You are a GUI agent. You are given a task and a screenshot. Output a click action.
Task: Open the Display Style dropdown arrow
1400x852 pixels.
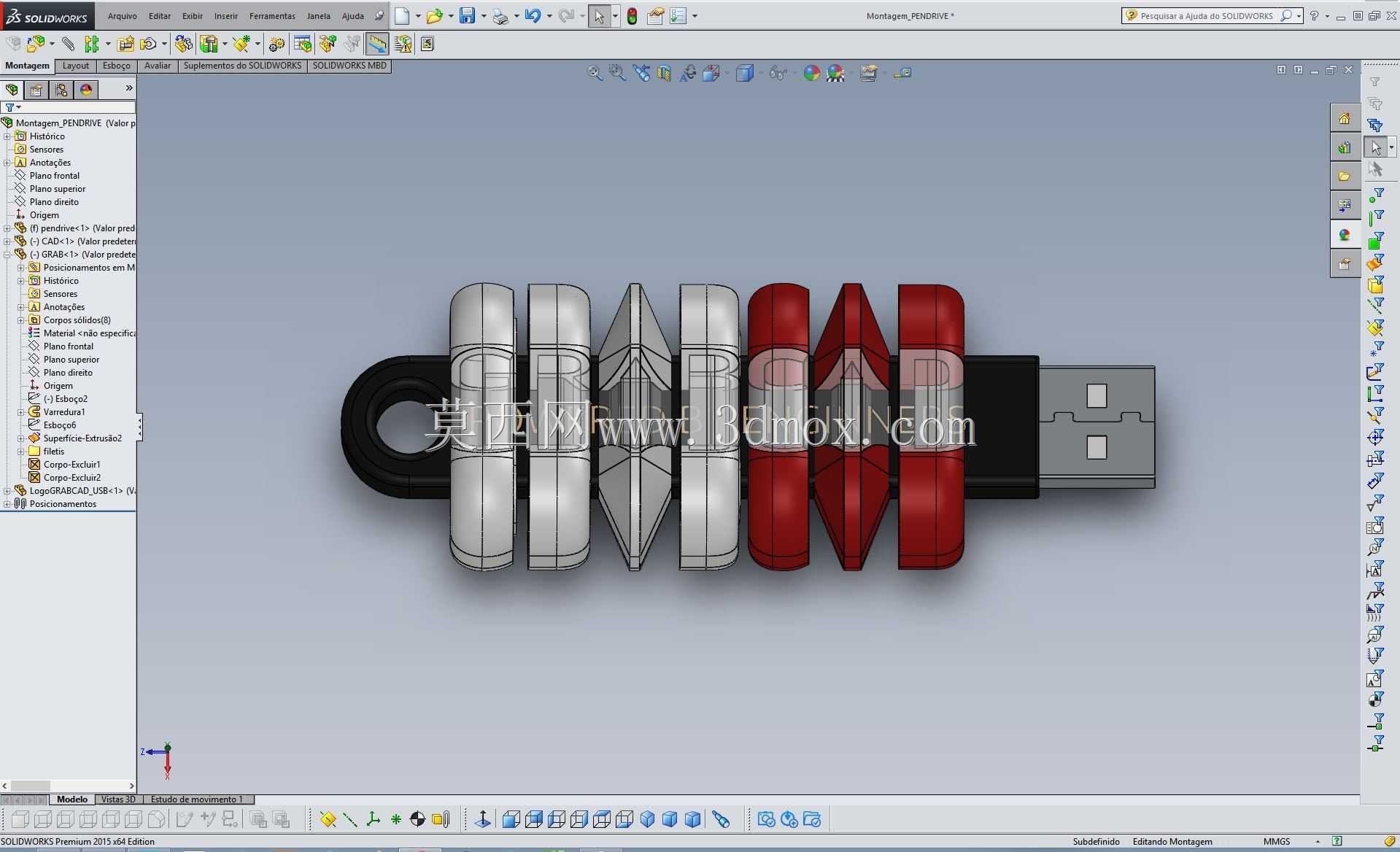pyautogui.click(x=760, y=73)
